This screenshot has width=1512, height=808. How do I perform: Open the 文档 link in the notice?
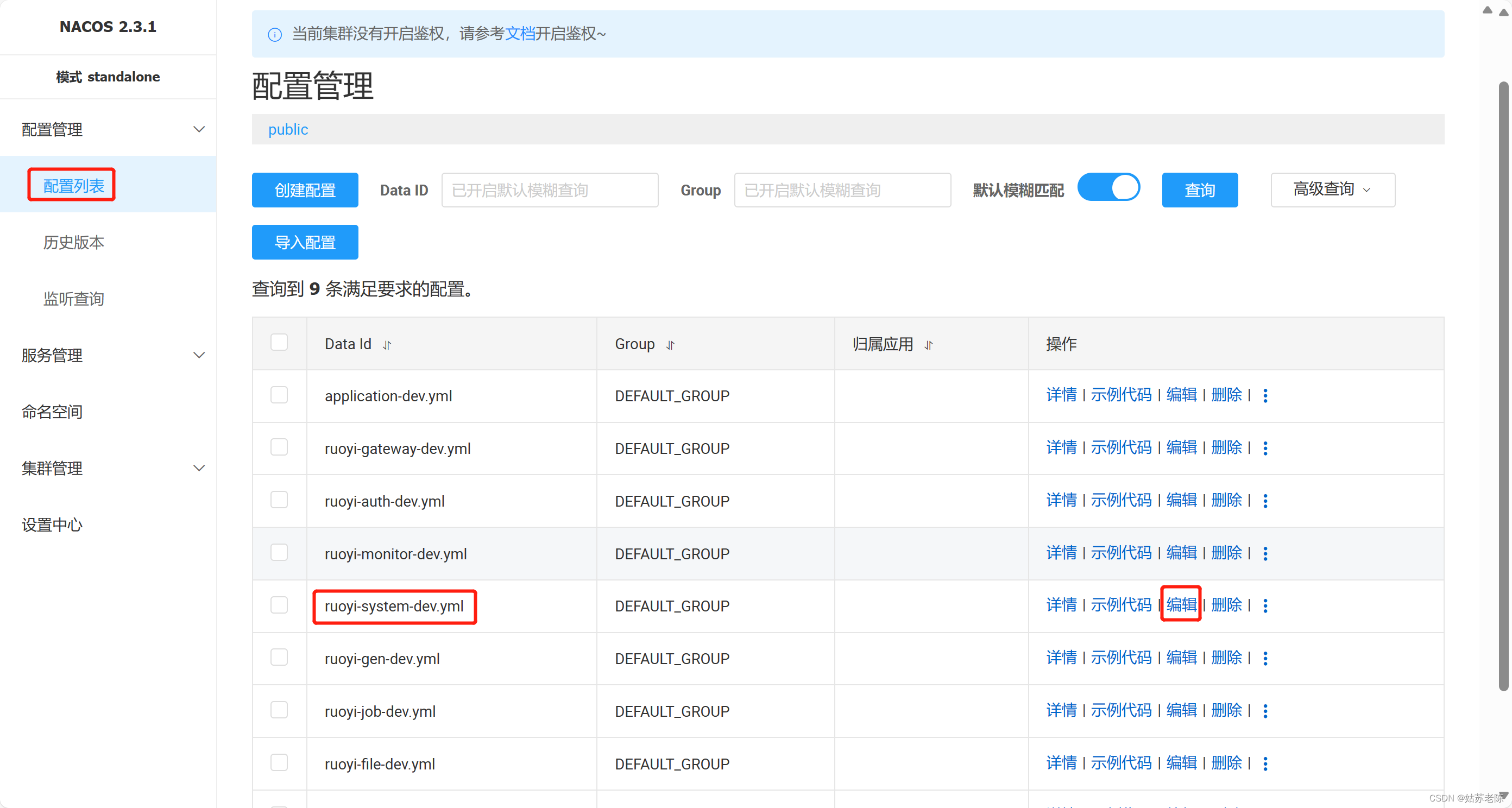click(519, 34)
